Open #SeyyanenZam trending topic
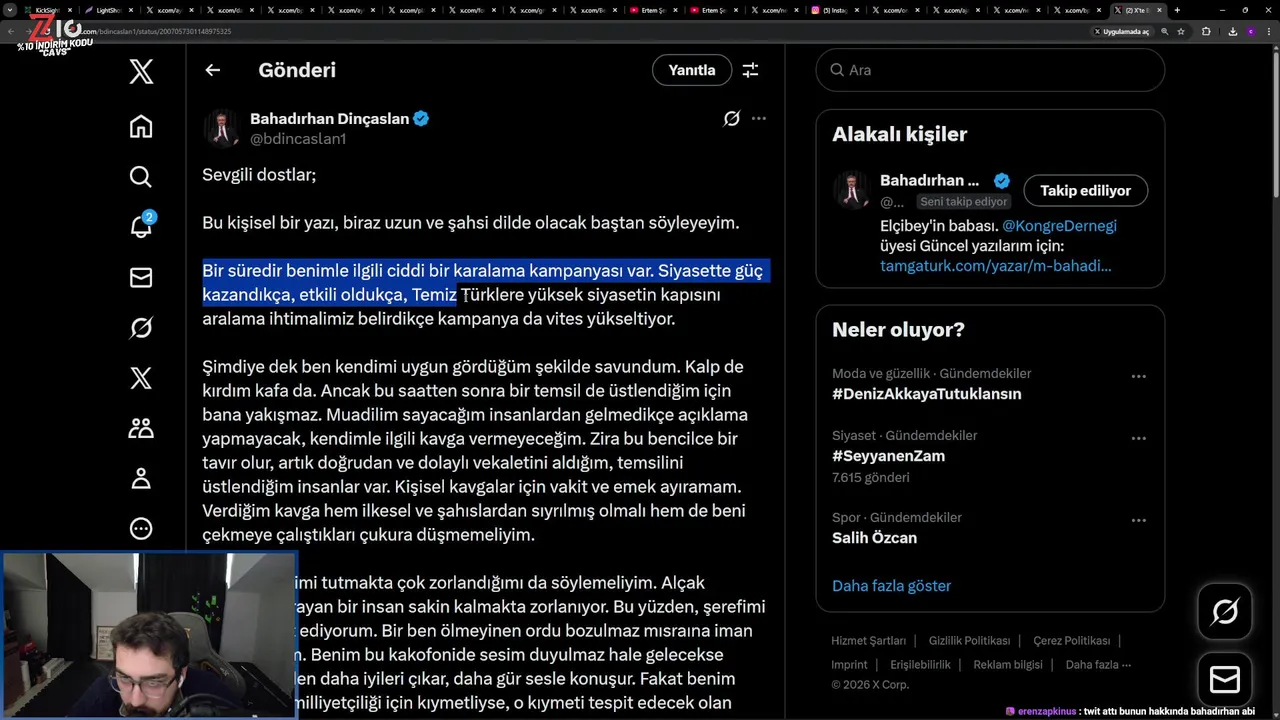The image size is (1280, 720). pos(888,456)
